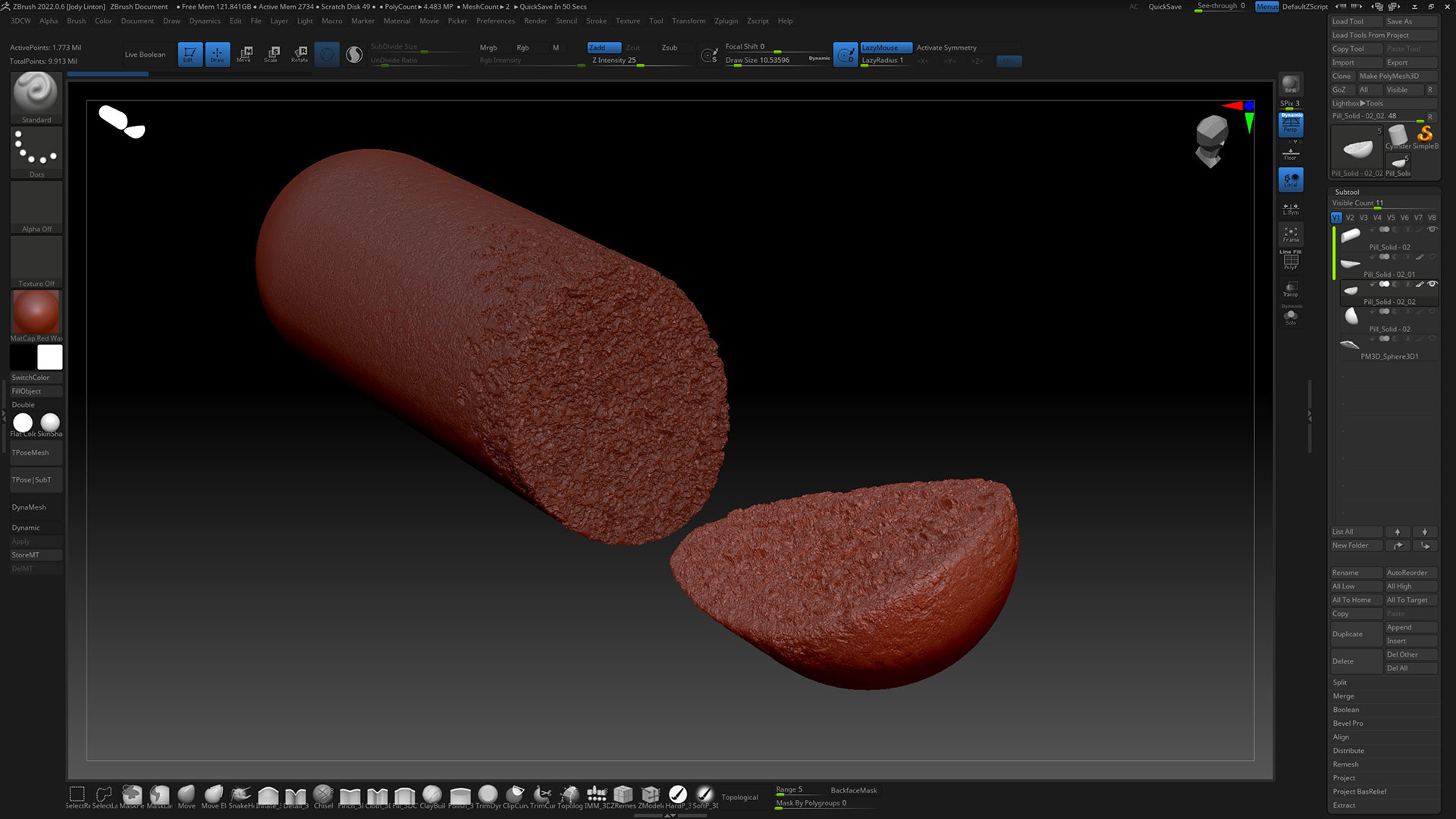
Task: Open the Zplugin menu
Action: 726,21
